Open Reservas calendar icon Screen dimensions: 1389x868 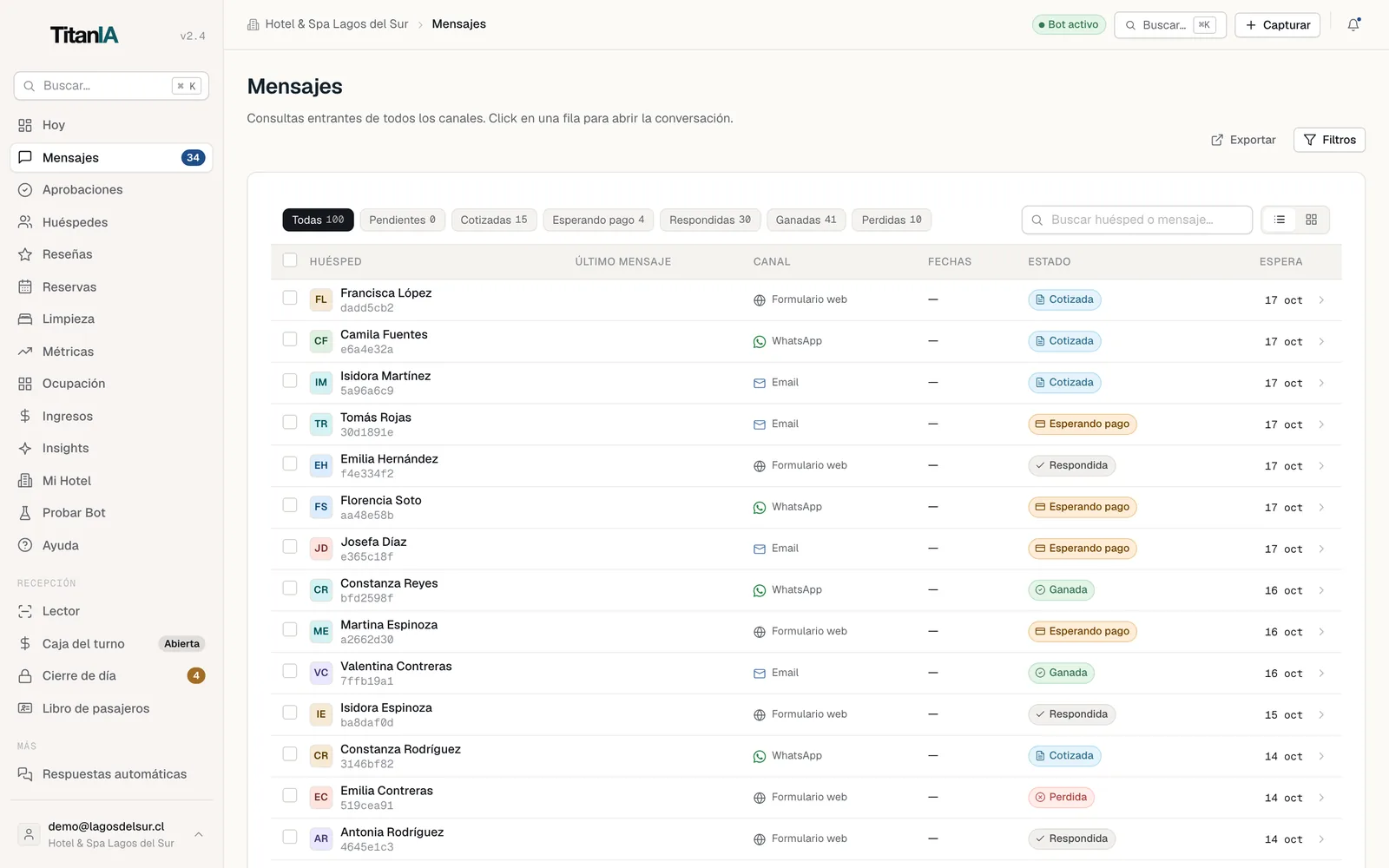tap(25, 286)
